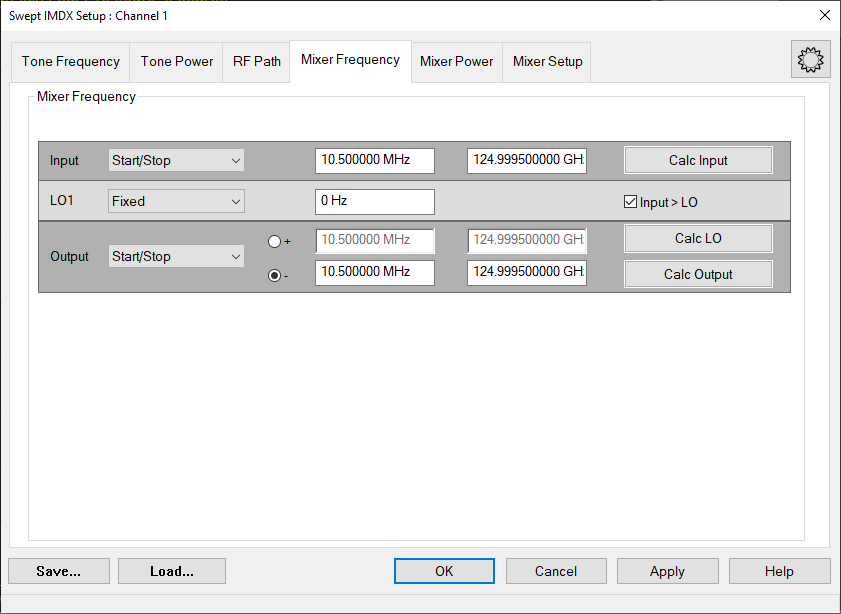
Task: Open the Input Start/Stop dropdown
Action: [176, 160]
